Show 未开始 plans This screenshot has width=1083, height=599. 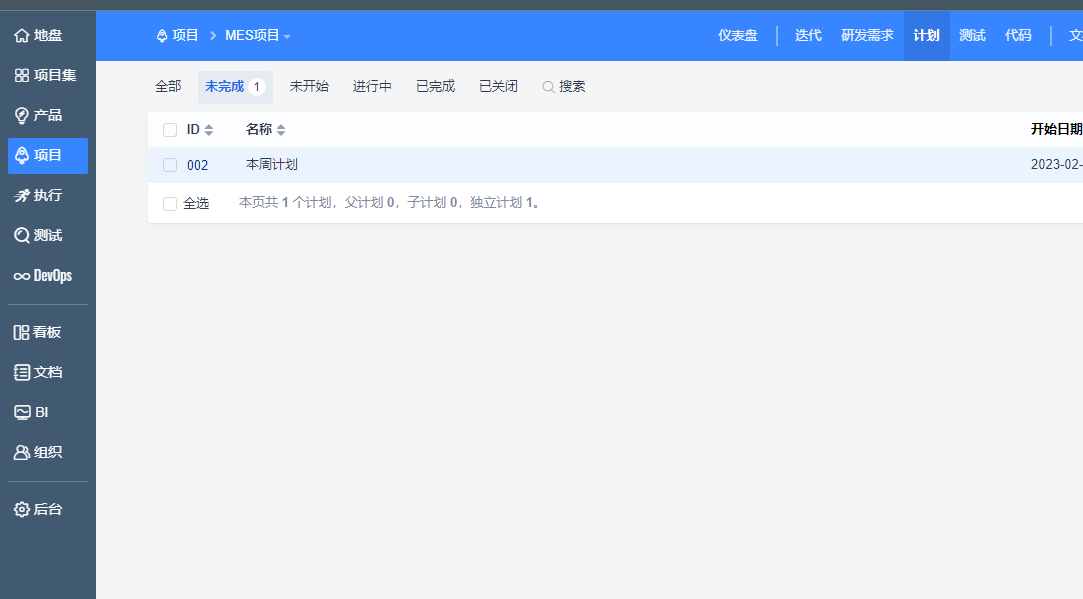click(309, 87)
